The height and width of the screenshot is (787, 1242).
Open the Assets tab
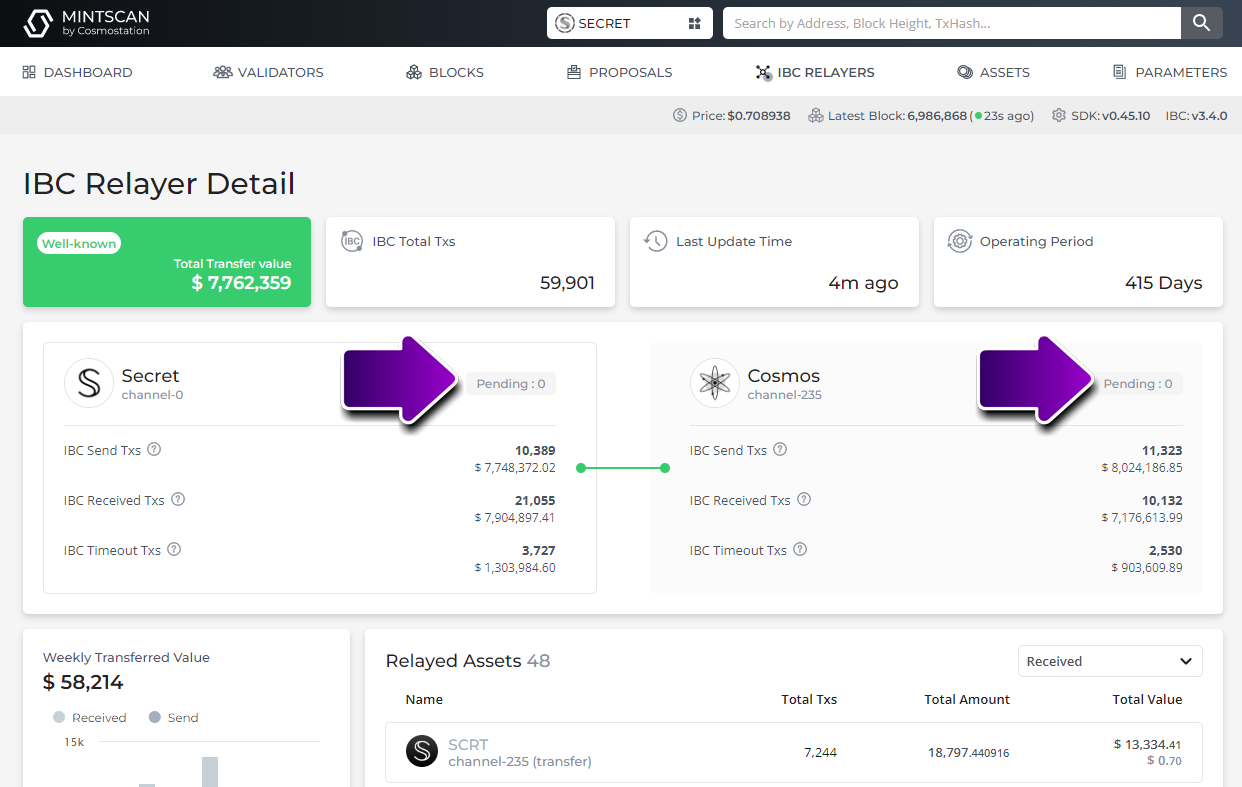pos(993,72)
